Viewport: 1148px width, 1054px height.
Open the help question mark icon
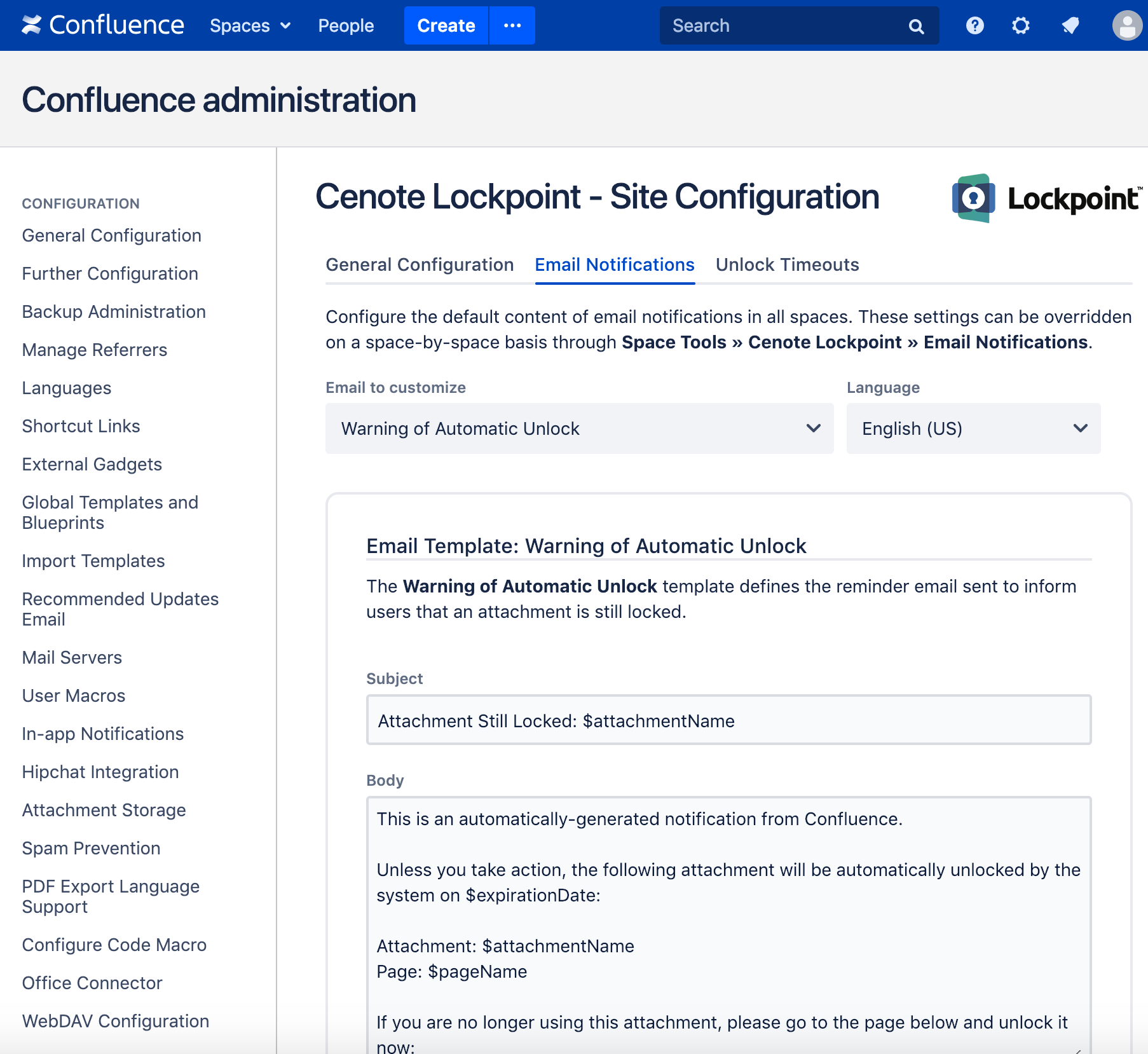[974, 25]
